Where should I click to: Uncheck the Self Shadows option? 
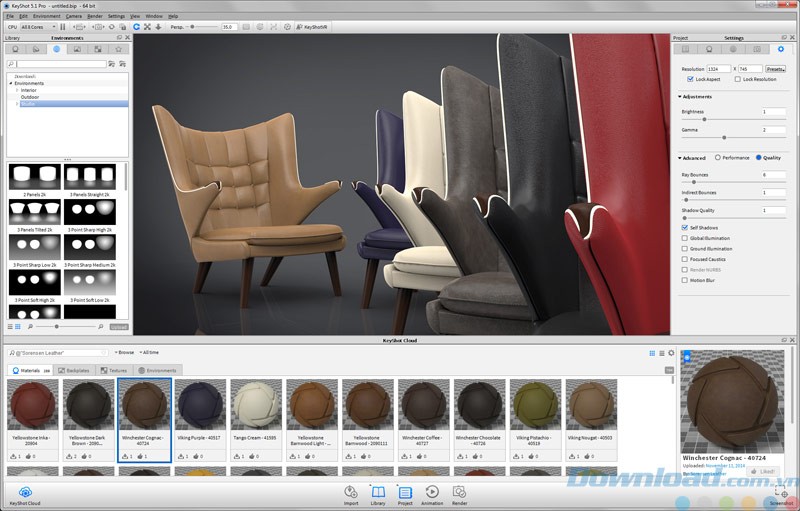(685, 228)
